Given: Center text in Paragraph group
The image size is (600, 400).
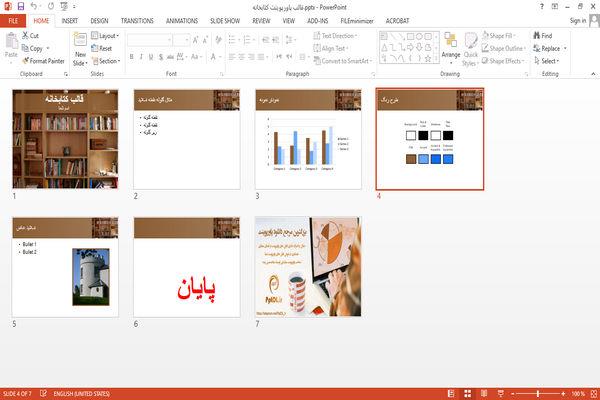Looking at the screenshot, I should (241, 57).
